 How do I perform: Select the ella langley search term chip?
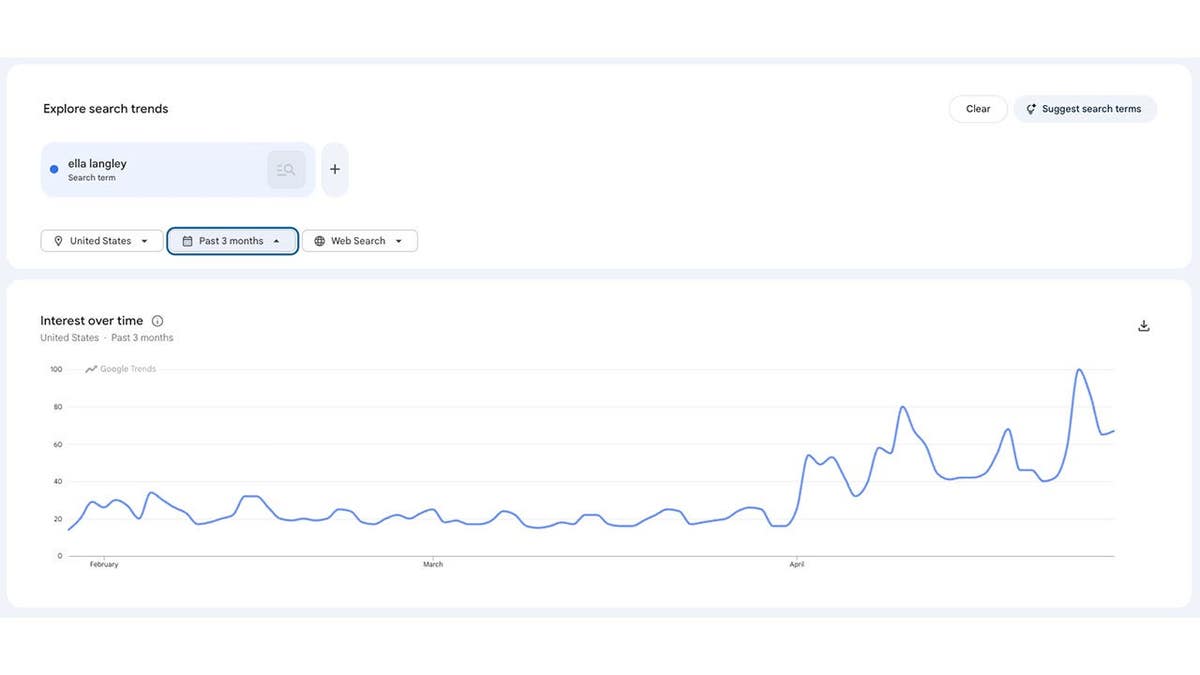[x=160, y=169]
